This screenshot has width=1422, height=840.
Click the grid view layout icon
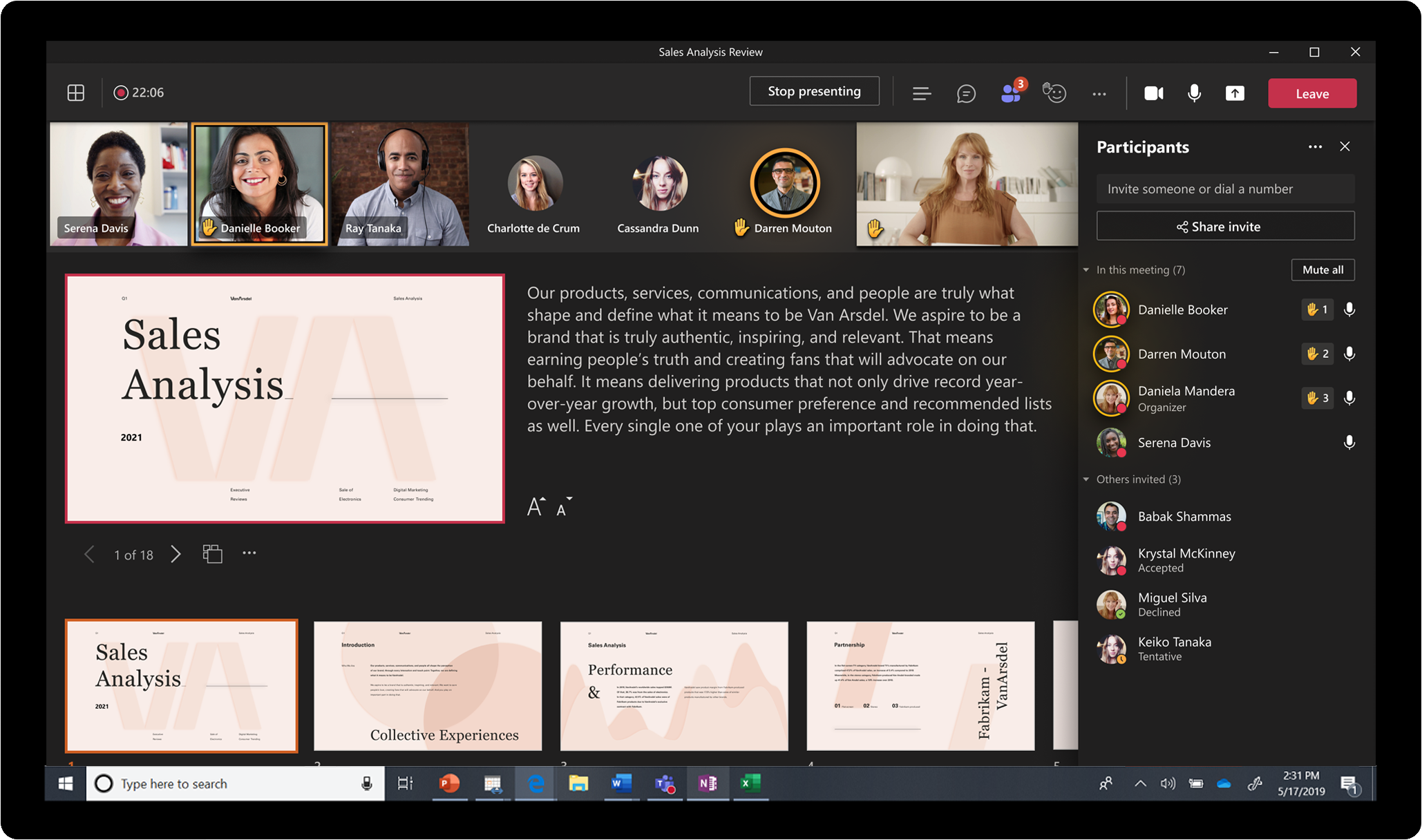click(76, 92)
